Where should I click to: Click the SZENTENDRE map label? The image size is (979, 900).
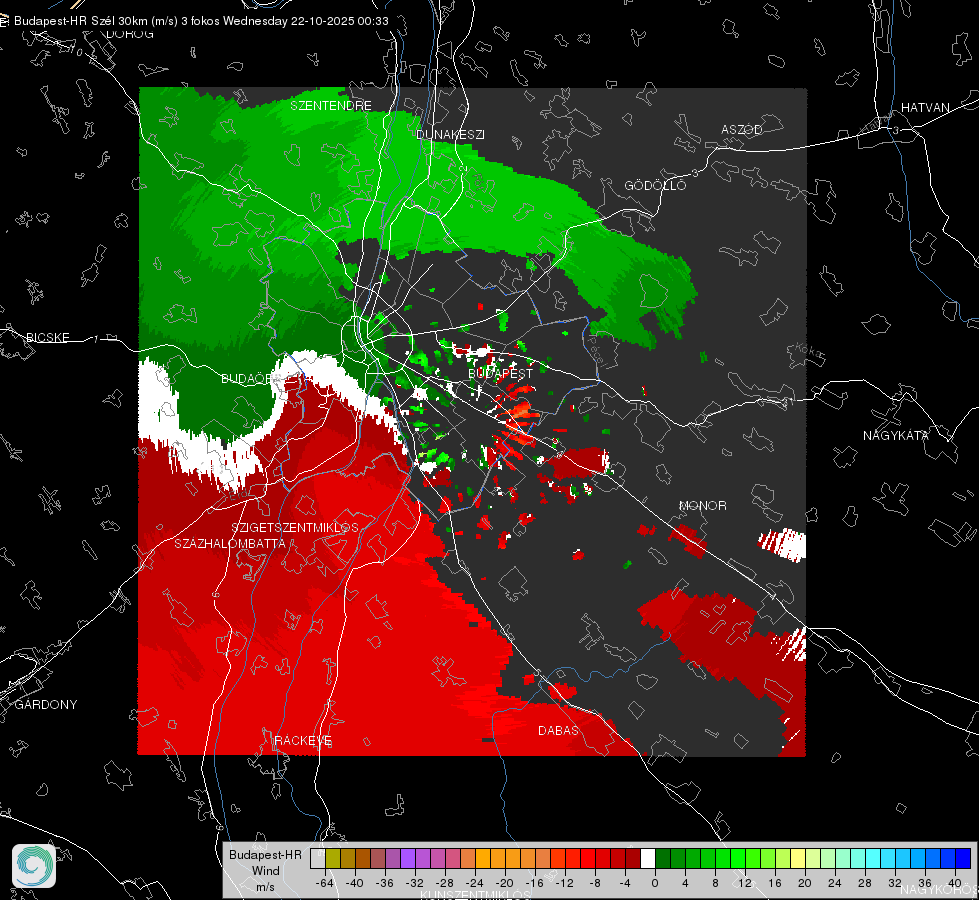331,106
